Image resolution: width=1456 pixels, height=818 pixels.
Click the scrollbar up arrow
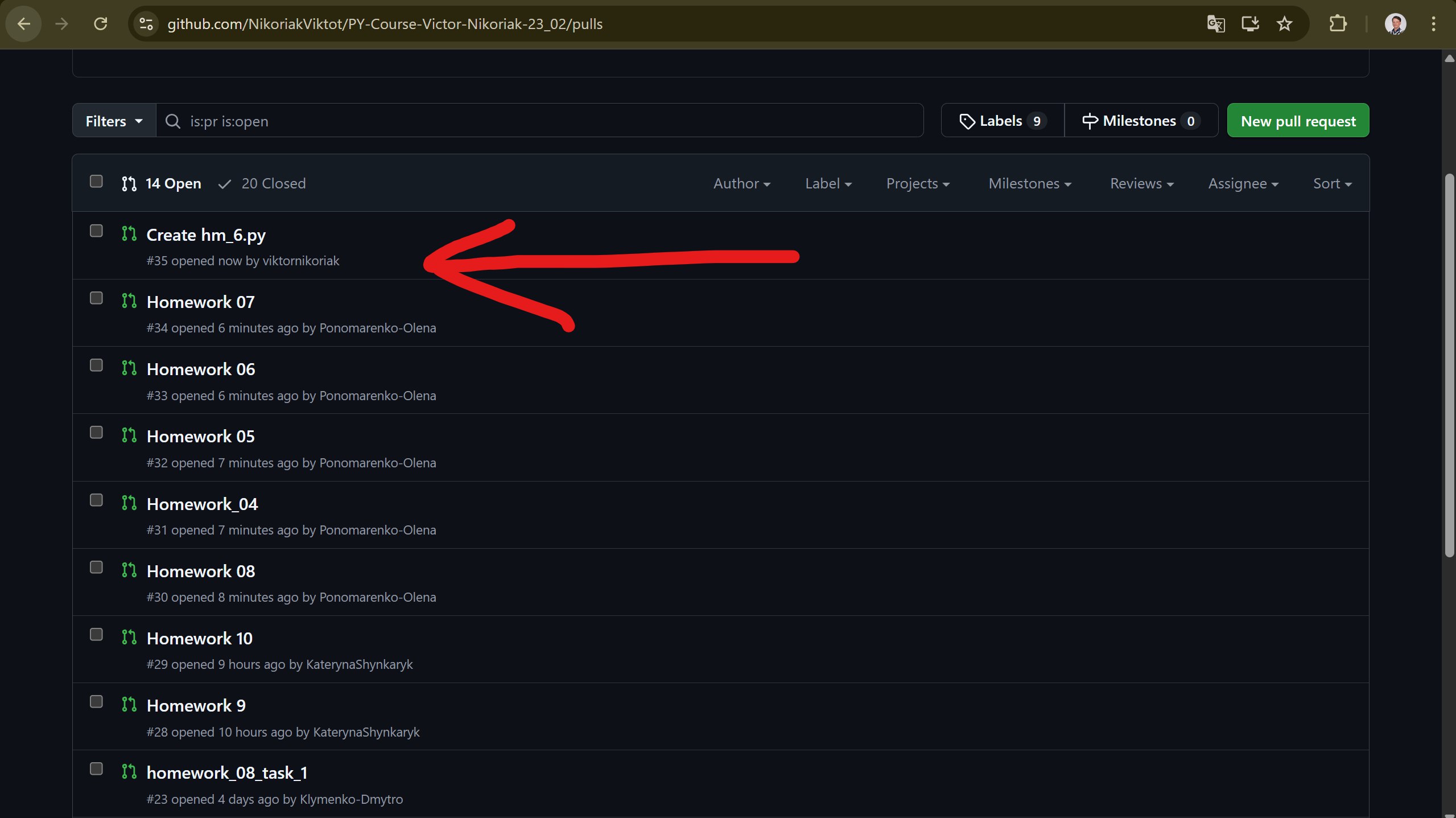1449,58
